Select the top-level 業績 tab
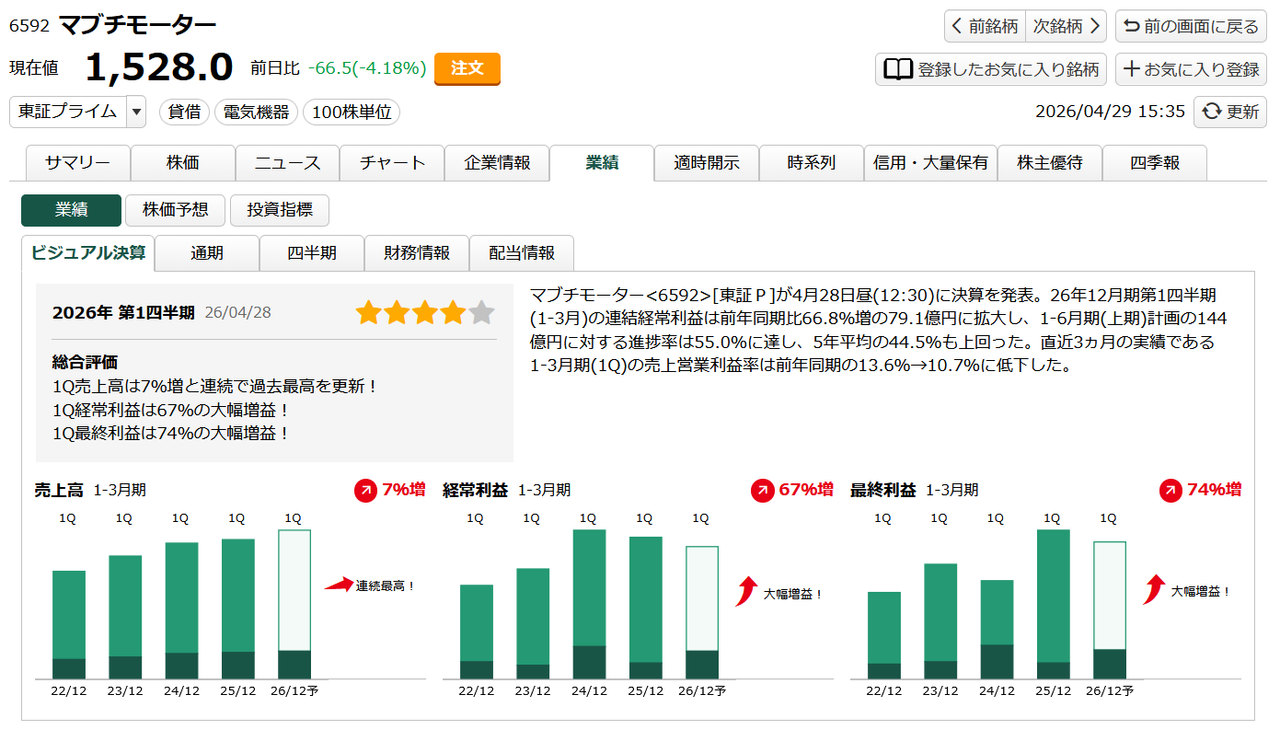The width and height of the screenshot is (1280, 744). (602, 163)
